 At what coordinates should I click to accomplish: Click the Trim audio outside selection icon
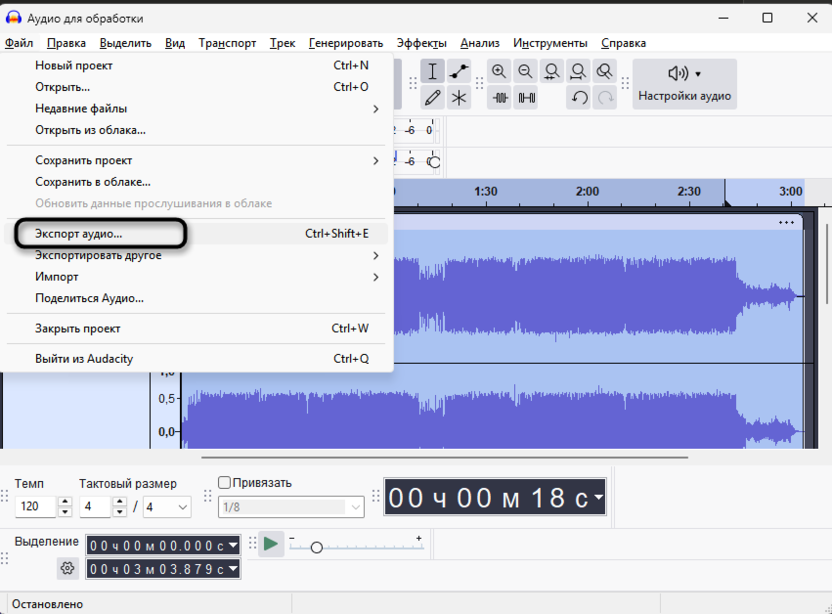coord(499,98)
